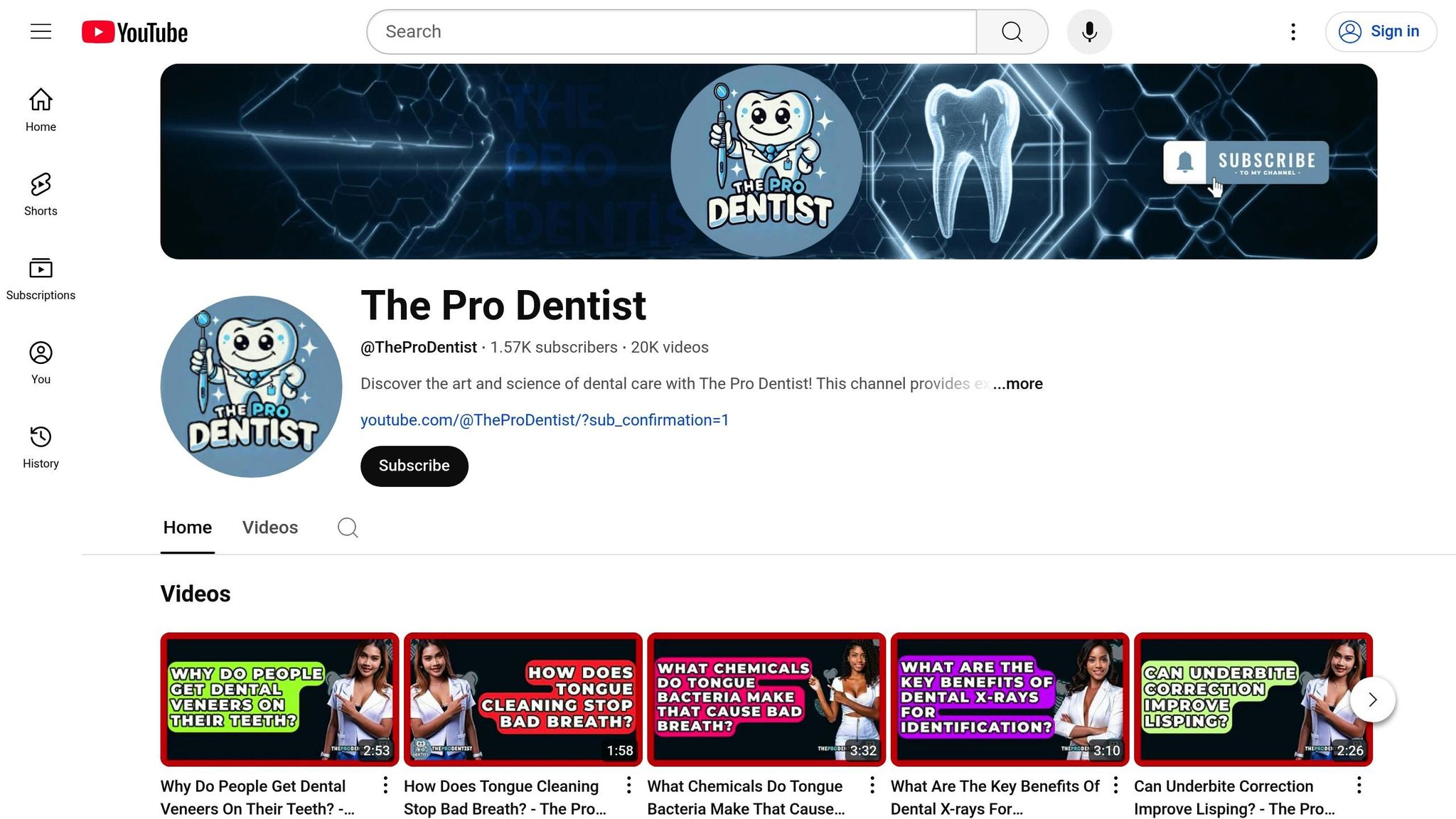1456x819 pixels.
Task: Start voice search with microphone icon
Action: (1089, 32)
